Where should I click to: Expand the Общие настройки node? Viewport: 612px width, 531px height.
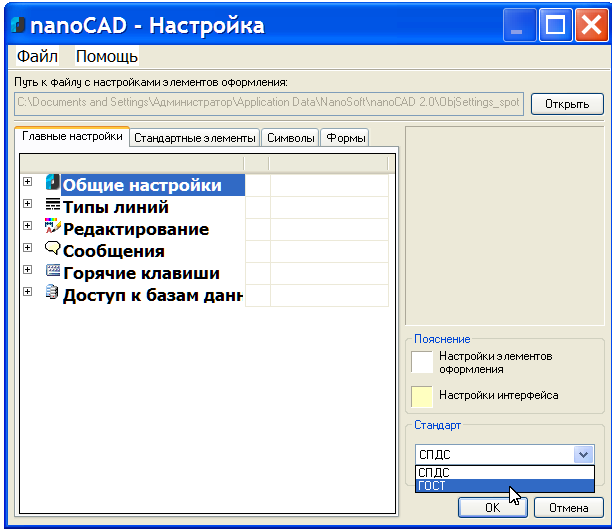click(x=27, y=182)
